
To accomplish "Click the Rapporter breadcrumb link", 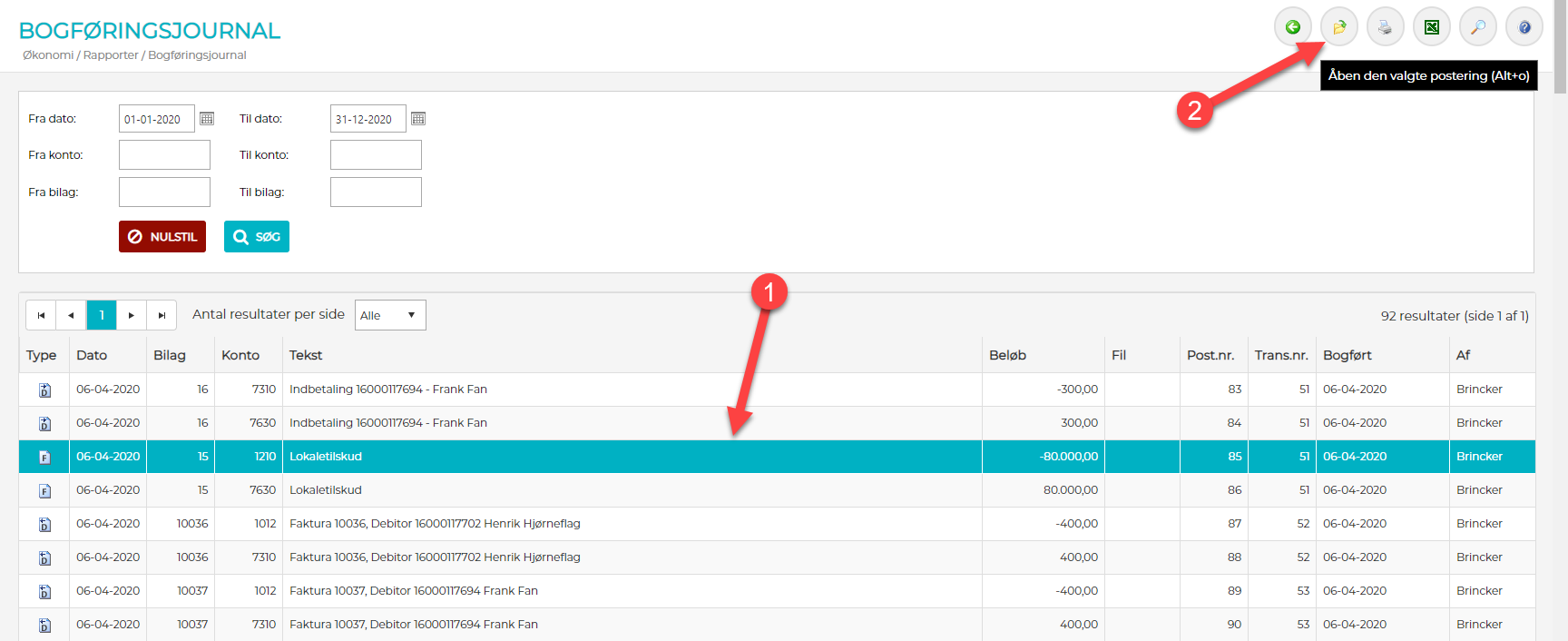I will tap(111, 55).
